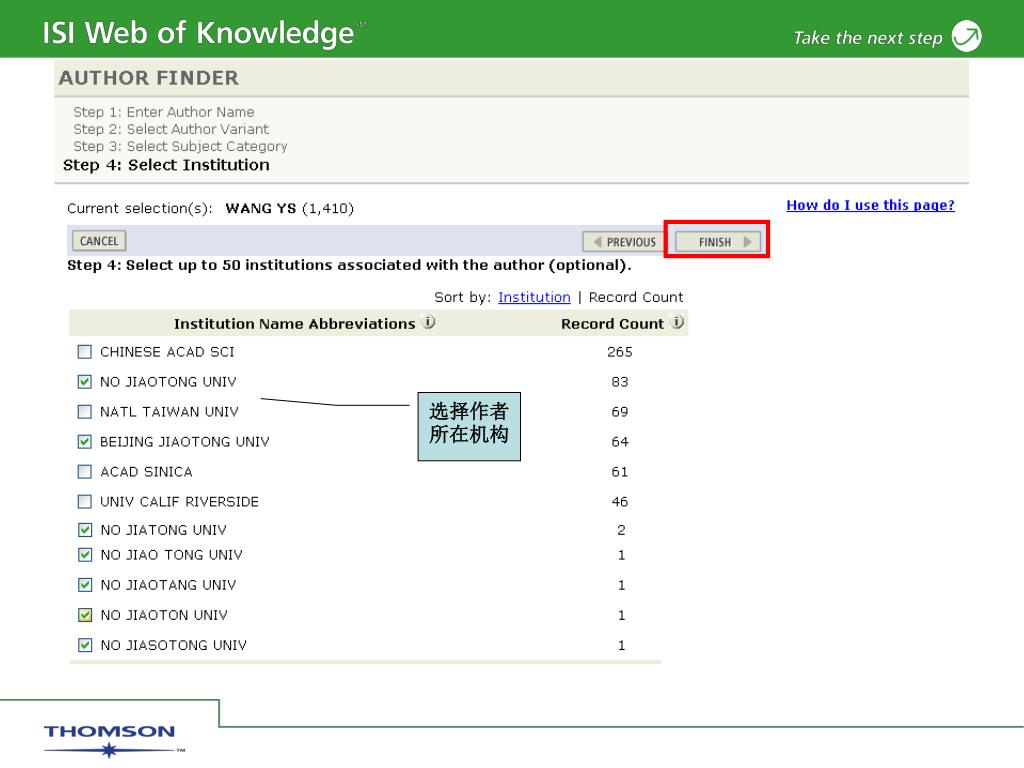The height and width of the screenshot is (768, 1024).
Task: Click the Record Count sort option
Action: 635,297
